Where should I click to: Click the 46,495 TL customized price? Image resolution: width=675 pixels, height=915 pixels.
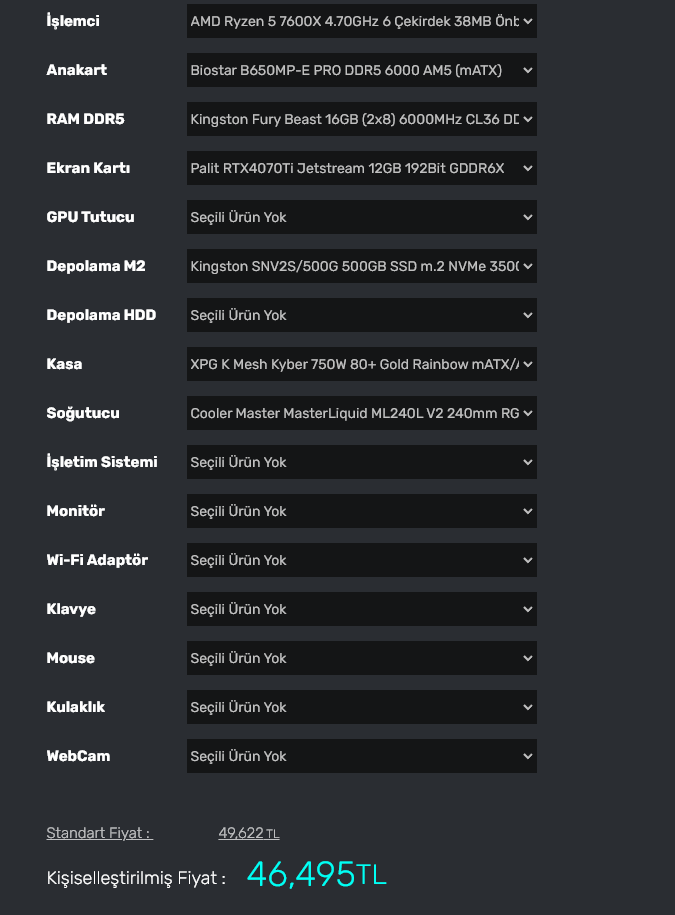tap(316, 874)
